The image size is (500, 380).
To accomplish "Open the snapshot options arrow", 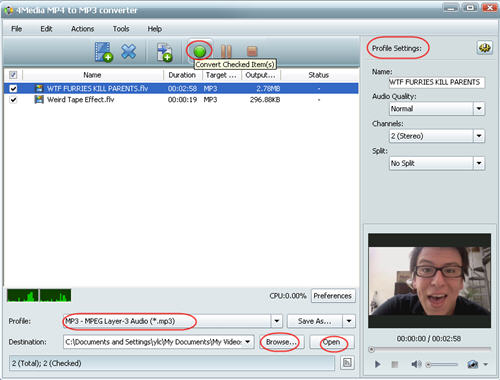I will click(x=486, y=364).
